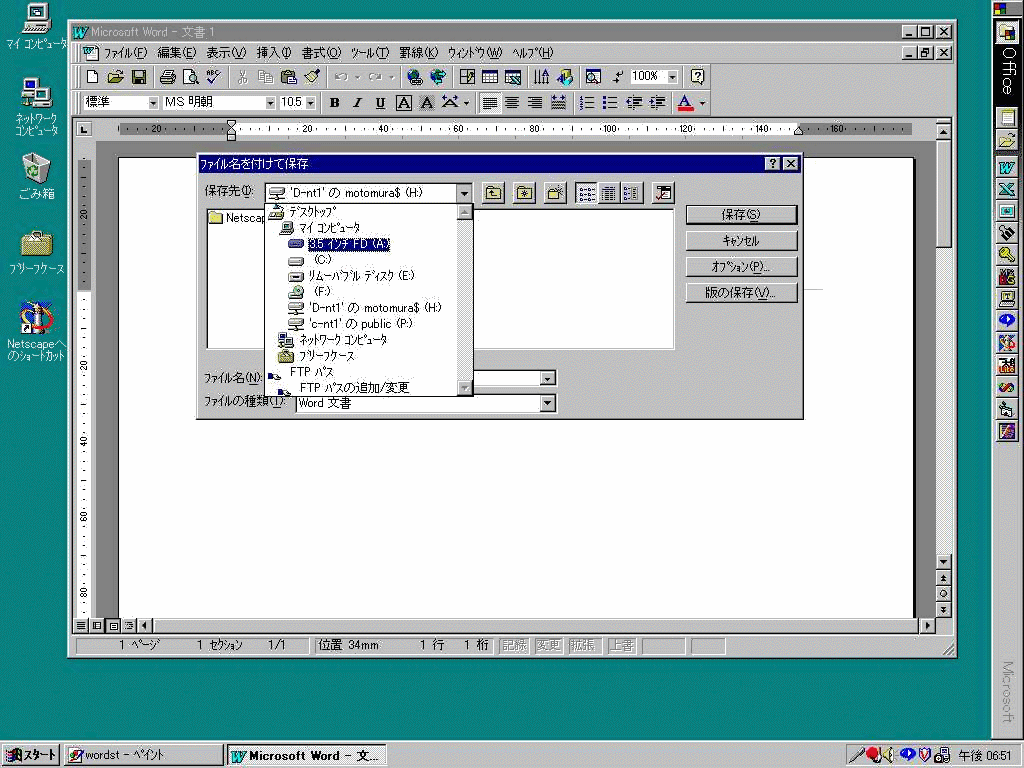Select the ブリーフケース desktop icon
Screen dimensions: 1024x768
(36, 253)
